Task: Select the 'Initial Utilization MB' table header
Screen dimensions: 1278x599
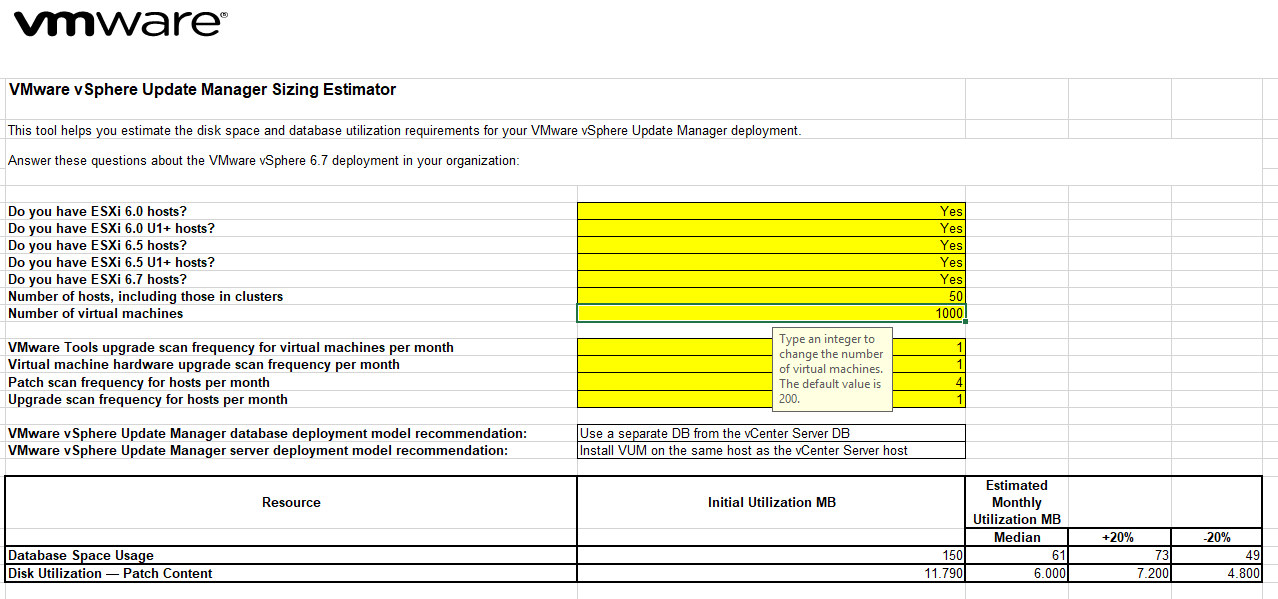Action: [771, 502]
